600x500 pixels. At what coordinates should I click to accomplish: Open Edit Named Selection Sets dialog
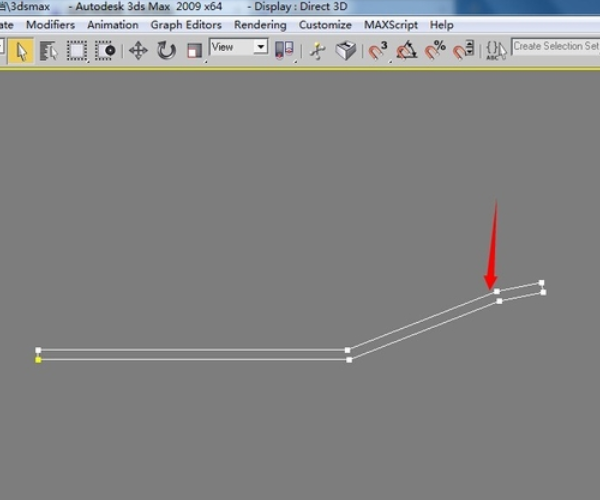coord(496,51)
